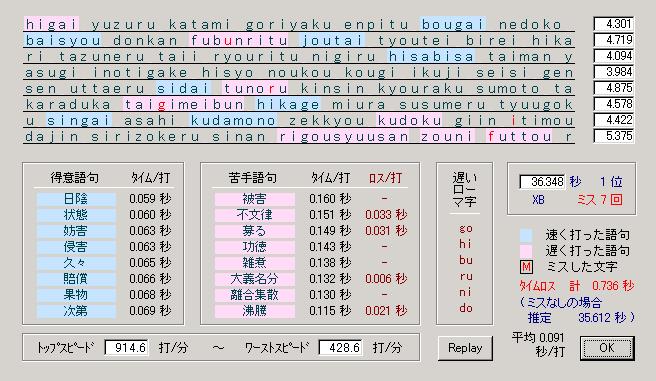This screenshot has height=381, width=656.
Task: Click the line time value 4.875
Action: point(613,88)
